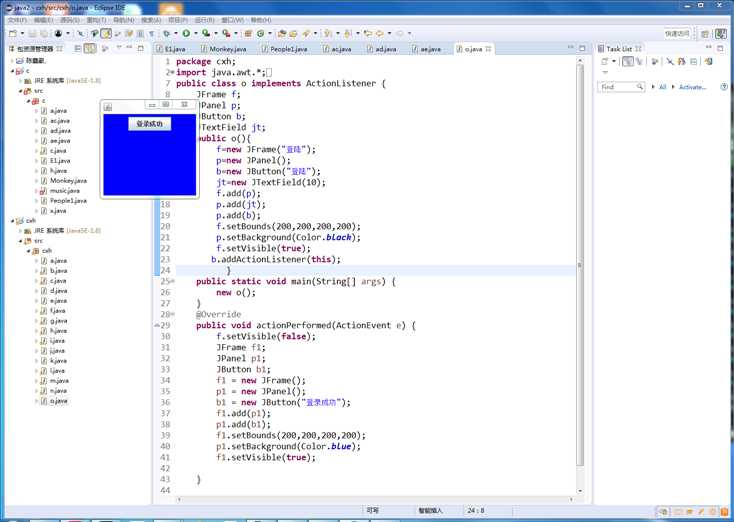The width and height of the screenshot is (734, 522).
Task: Expand the music.java tree node
Action: pos(36,191)
